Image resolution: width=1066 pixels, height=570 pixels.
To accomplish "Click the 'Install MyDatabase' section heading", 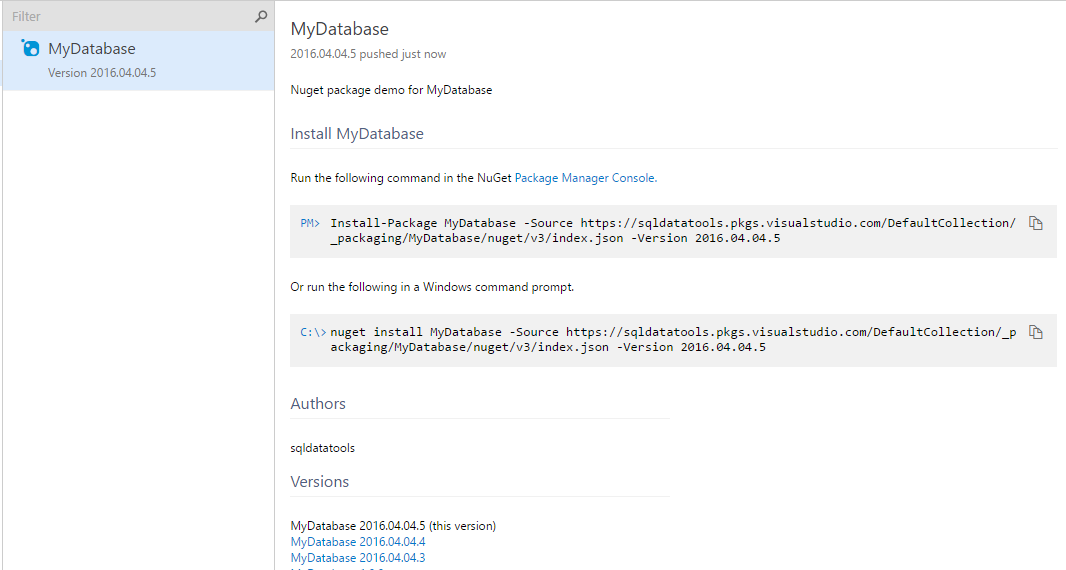I will [x=357, y=133].
